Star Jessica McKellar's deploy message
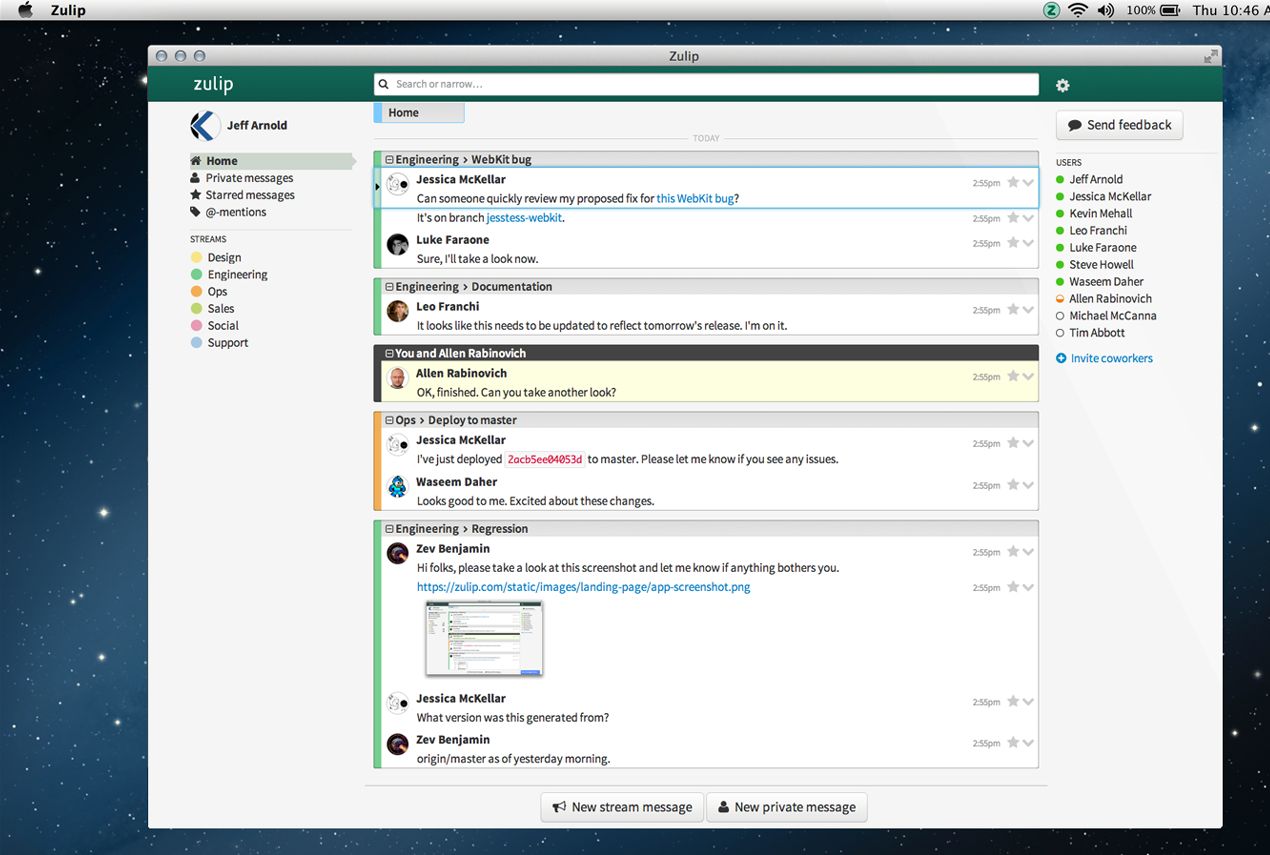The image size is (1270, 855). [1012, 443]
